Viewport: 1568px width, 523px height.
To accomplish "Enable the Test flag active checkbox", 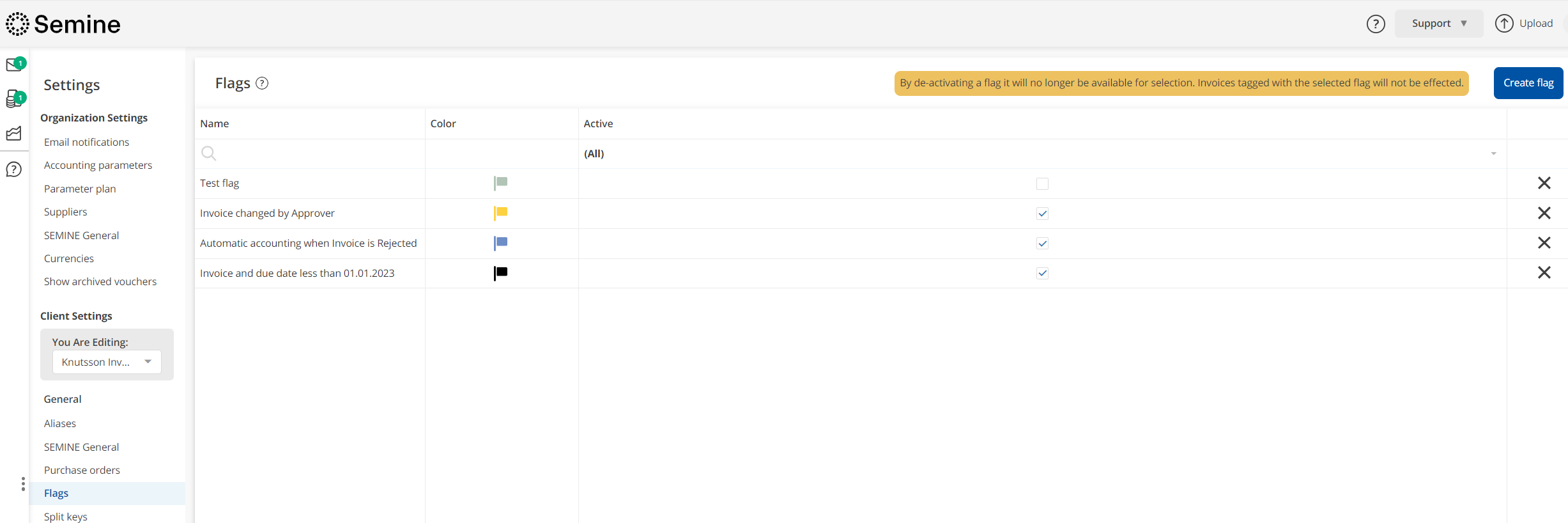I will tap(1042, 184).
